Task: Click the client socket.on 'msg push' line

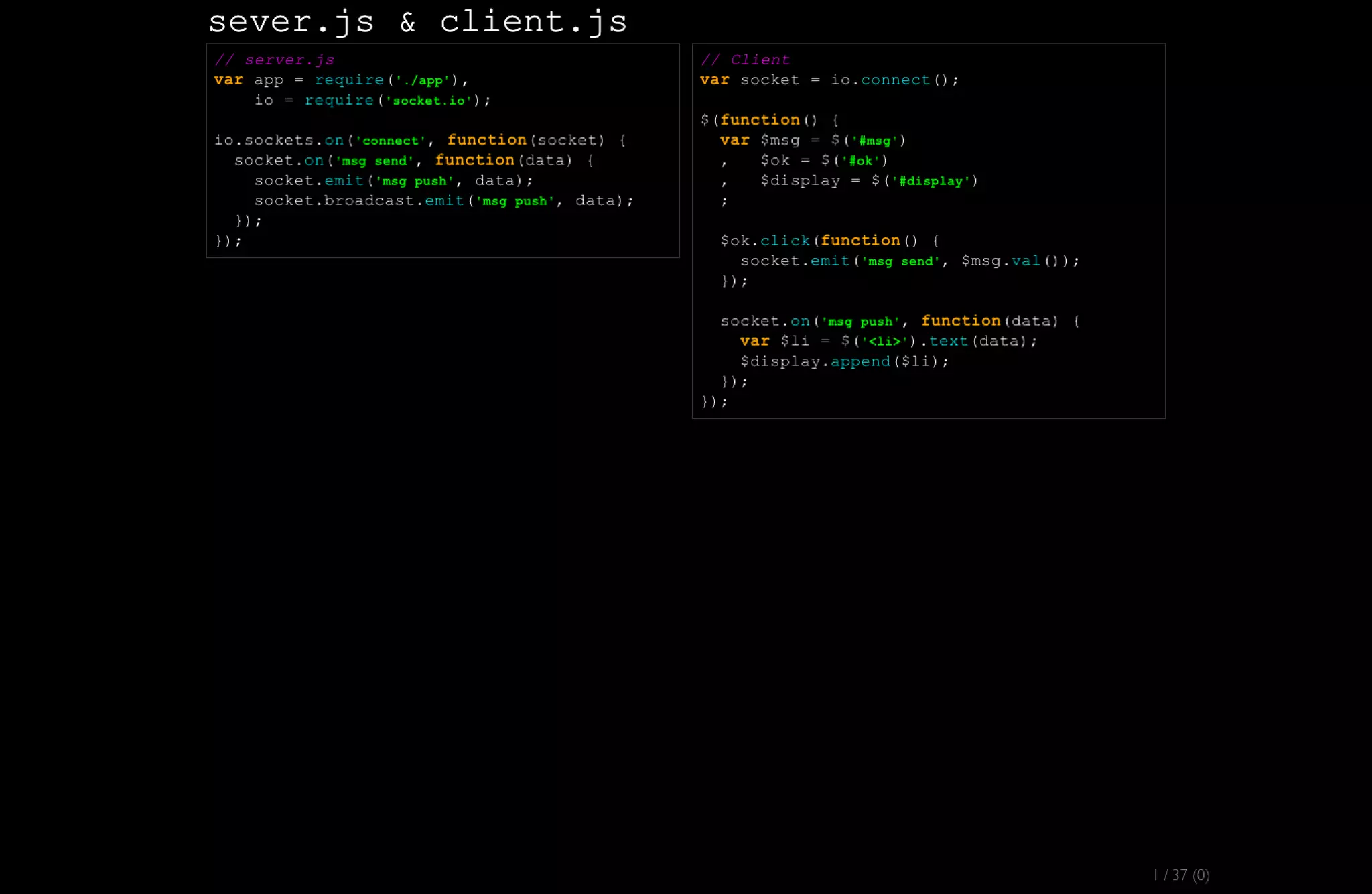Action: point(899,321)
